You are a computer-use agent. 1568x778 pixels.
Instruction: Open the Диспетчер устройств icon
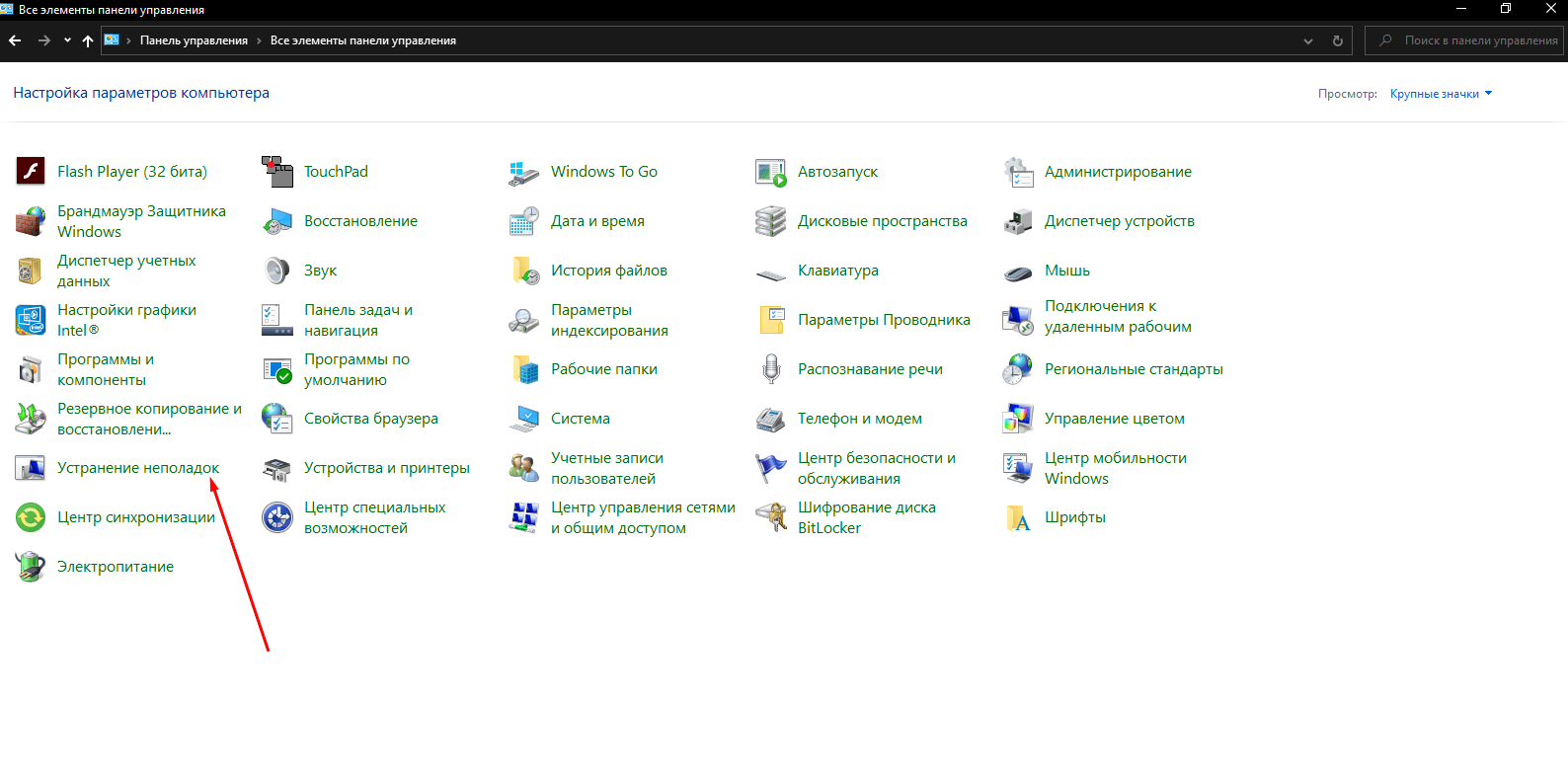[1018, 221]
